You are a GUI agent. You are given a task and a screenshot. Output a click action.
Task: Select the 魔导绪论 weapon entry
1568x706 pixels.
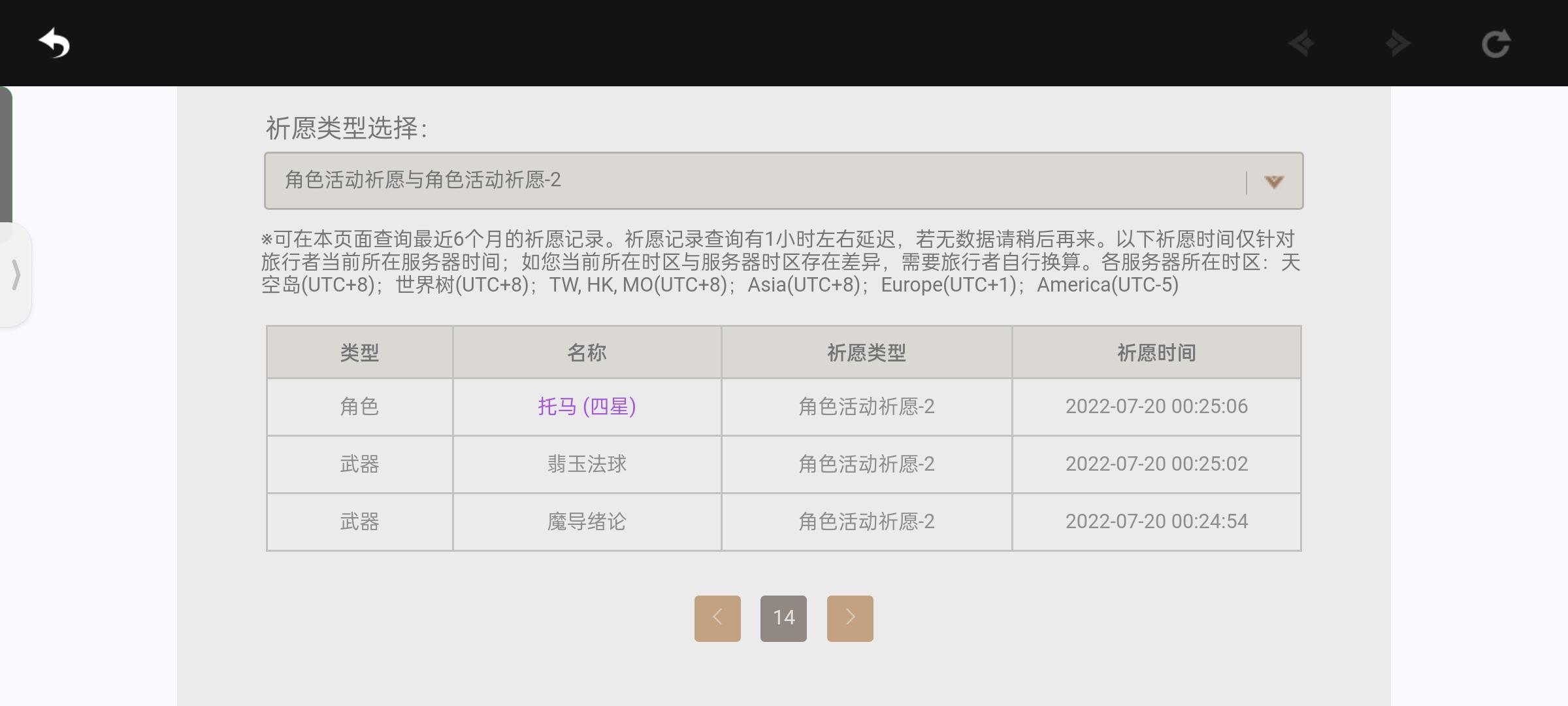point(587,522)
